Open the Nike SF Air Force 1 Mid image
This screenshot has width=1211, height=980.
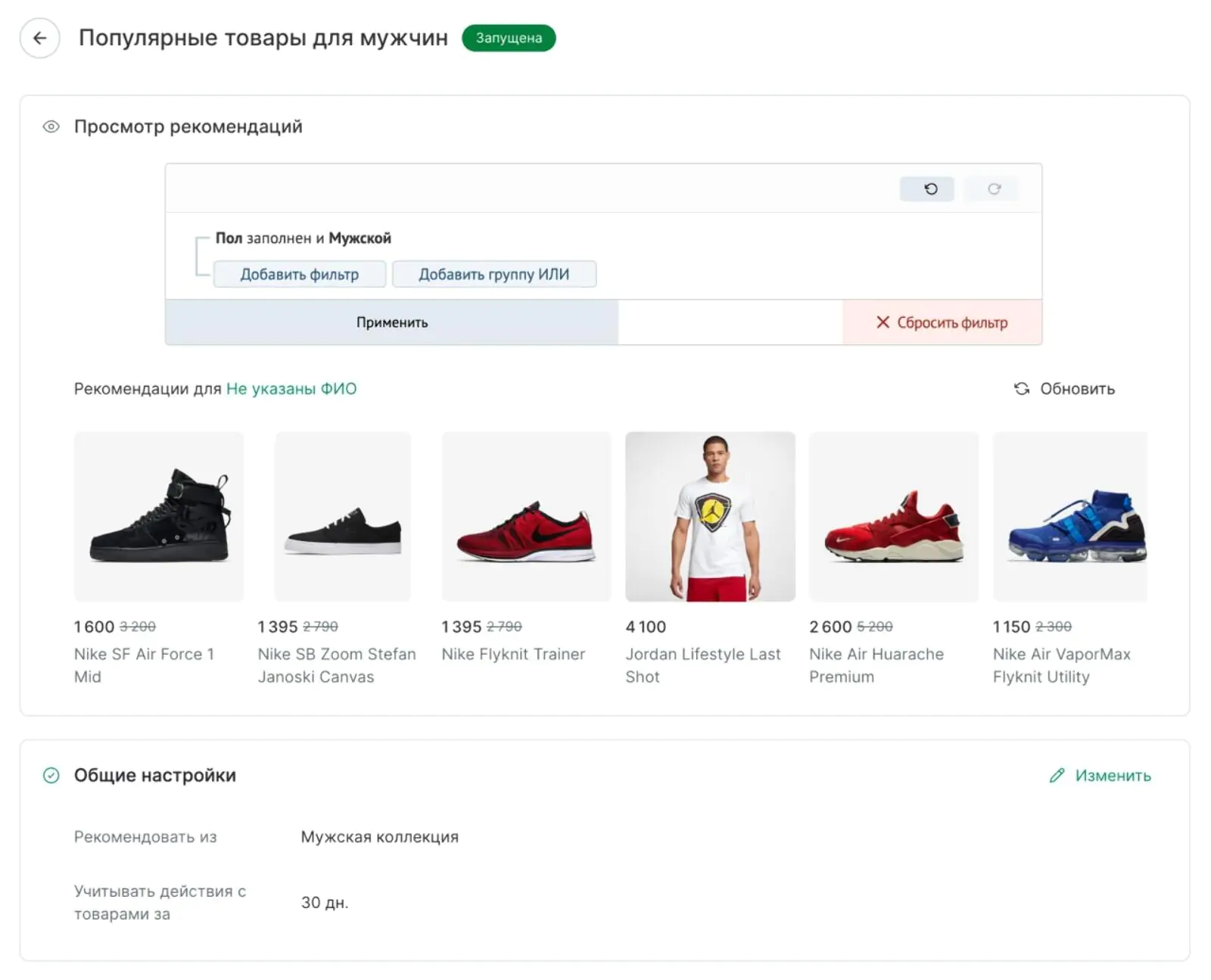159,517
